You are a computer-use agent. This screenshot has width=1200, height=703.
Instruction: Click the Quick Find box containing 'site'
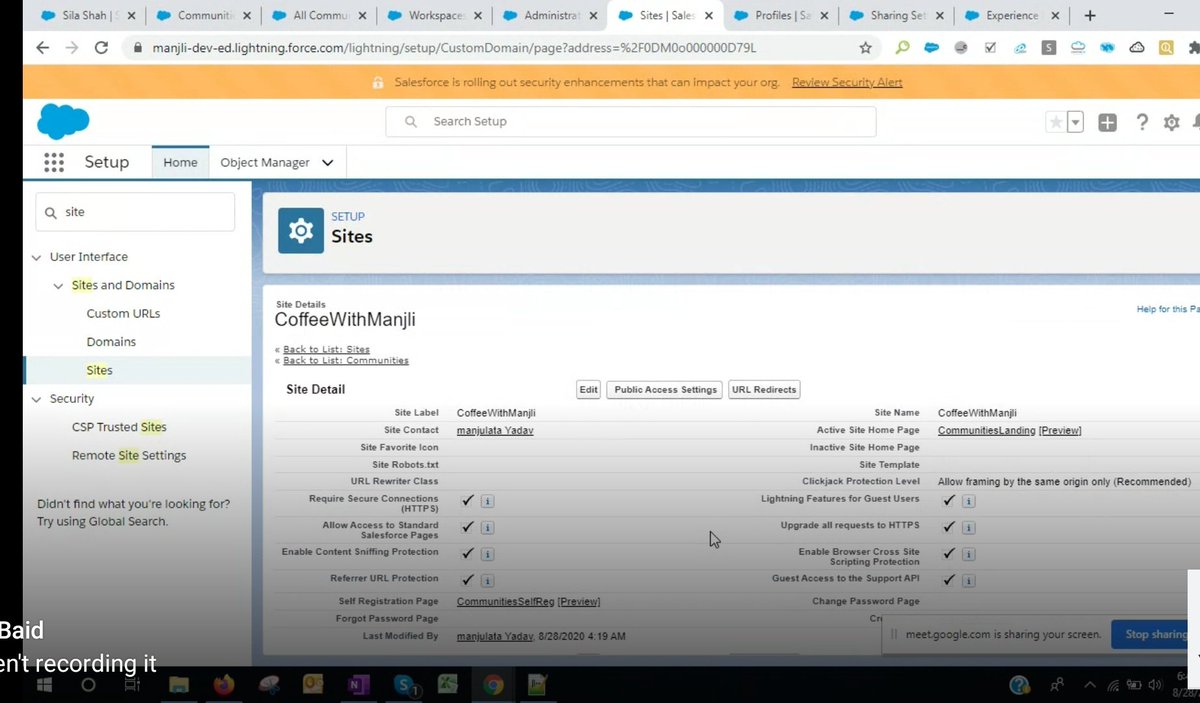[x=135, y=212]
